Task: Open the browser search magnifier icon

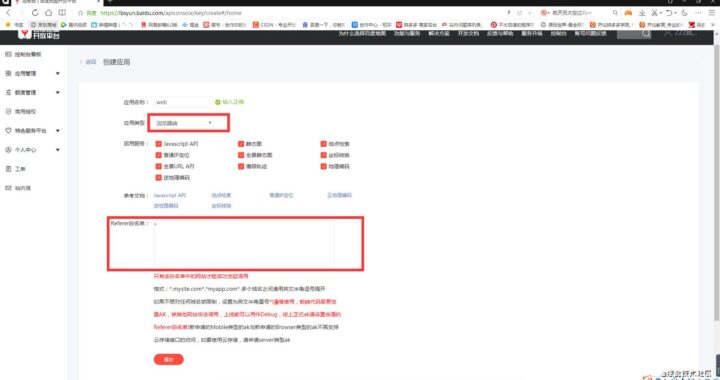Action: [615, 13]
